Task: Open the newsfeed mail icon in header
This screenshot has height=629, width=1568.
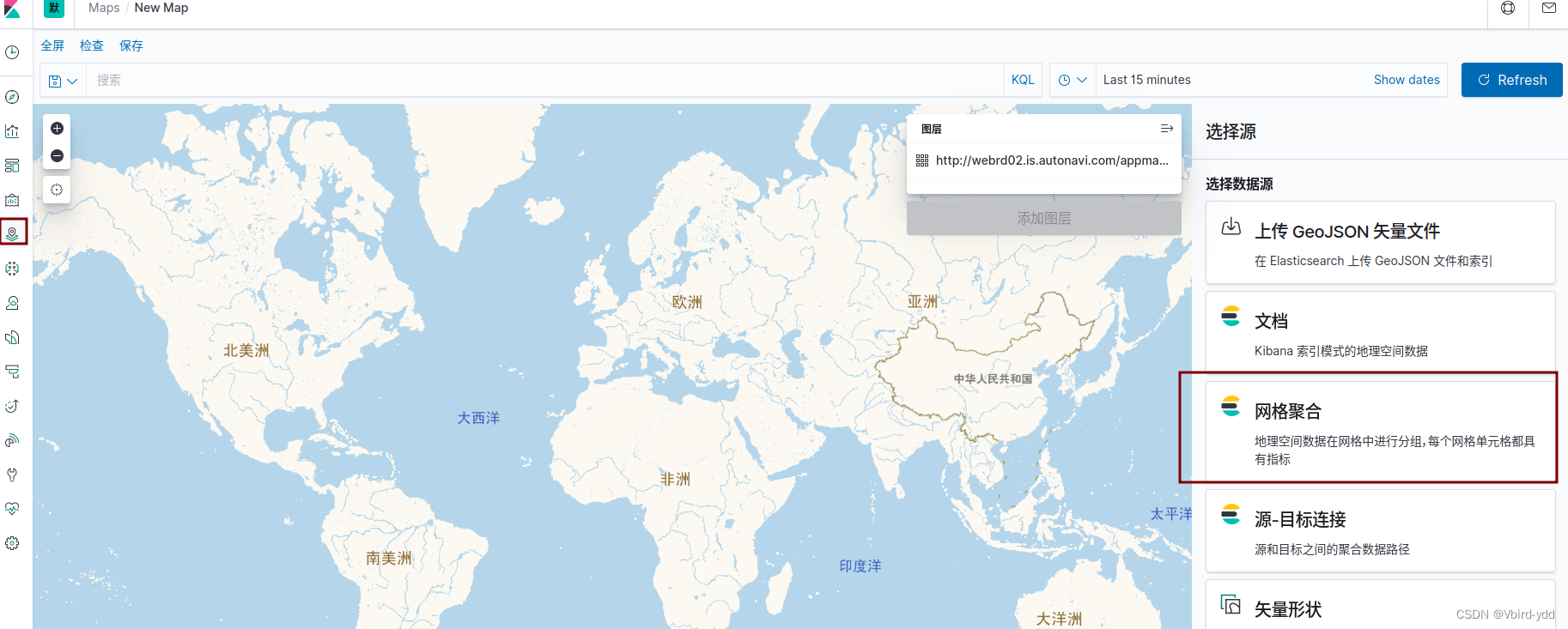Action: (1549, 8)
